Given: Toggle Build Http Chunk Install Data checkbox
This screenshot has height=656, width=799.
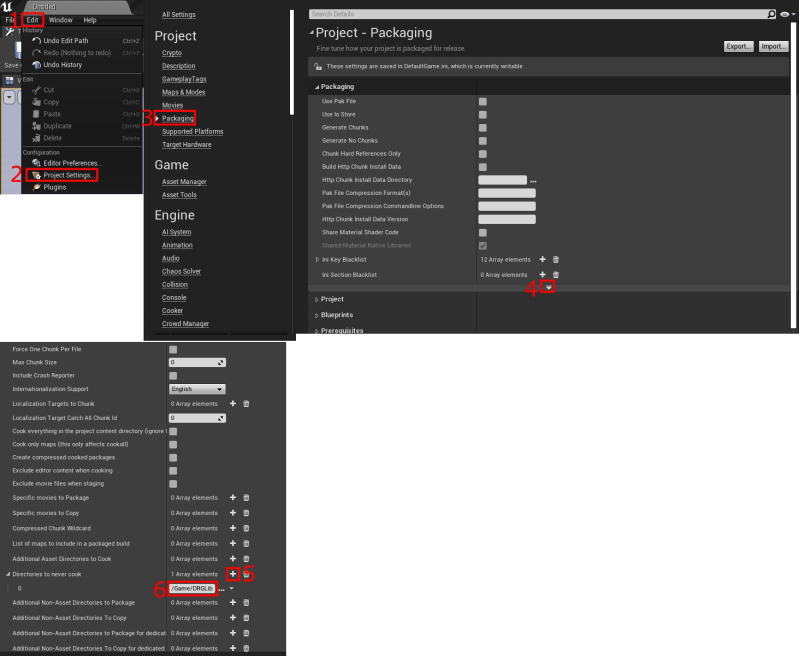Looking at the screenshot, I should click(x=483, y=167).
